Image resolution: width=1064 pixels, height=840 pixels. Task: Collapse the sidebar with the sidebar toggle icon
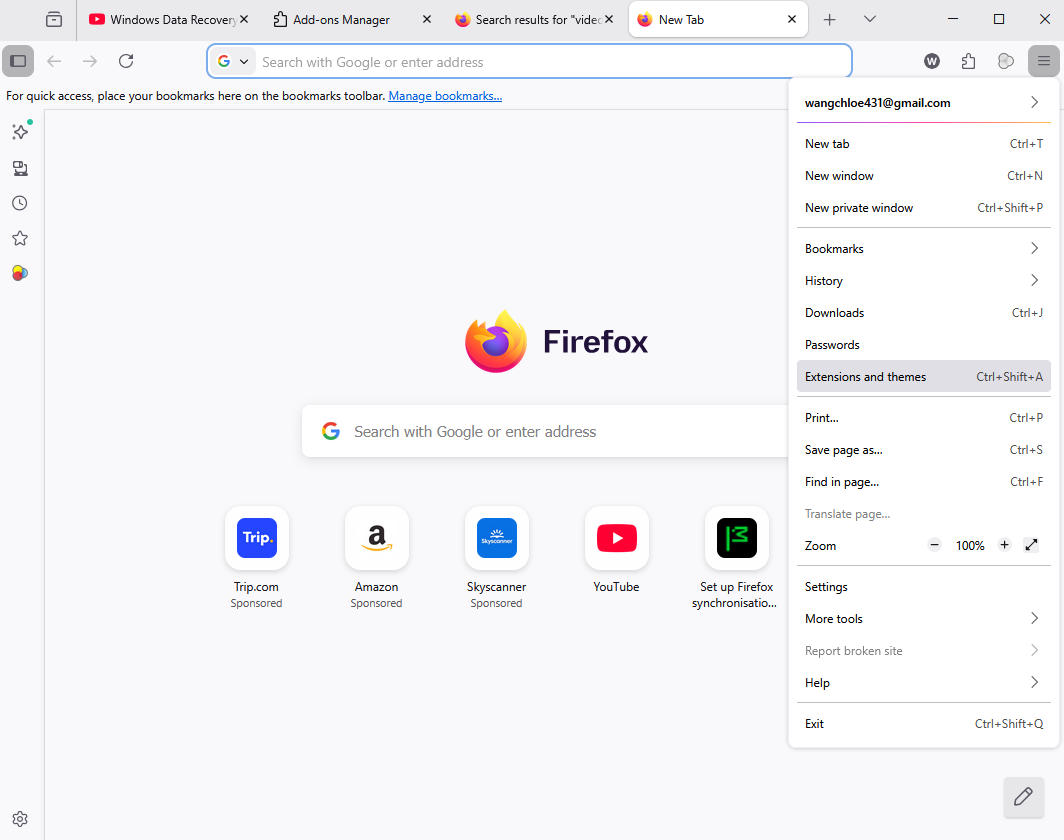click(17, 61)
